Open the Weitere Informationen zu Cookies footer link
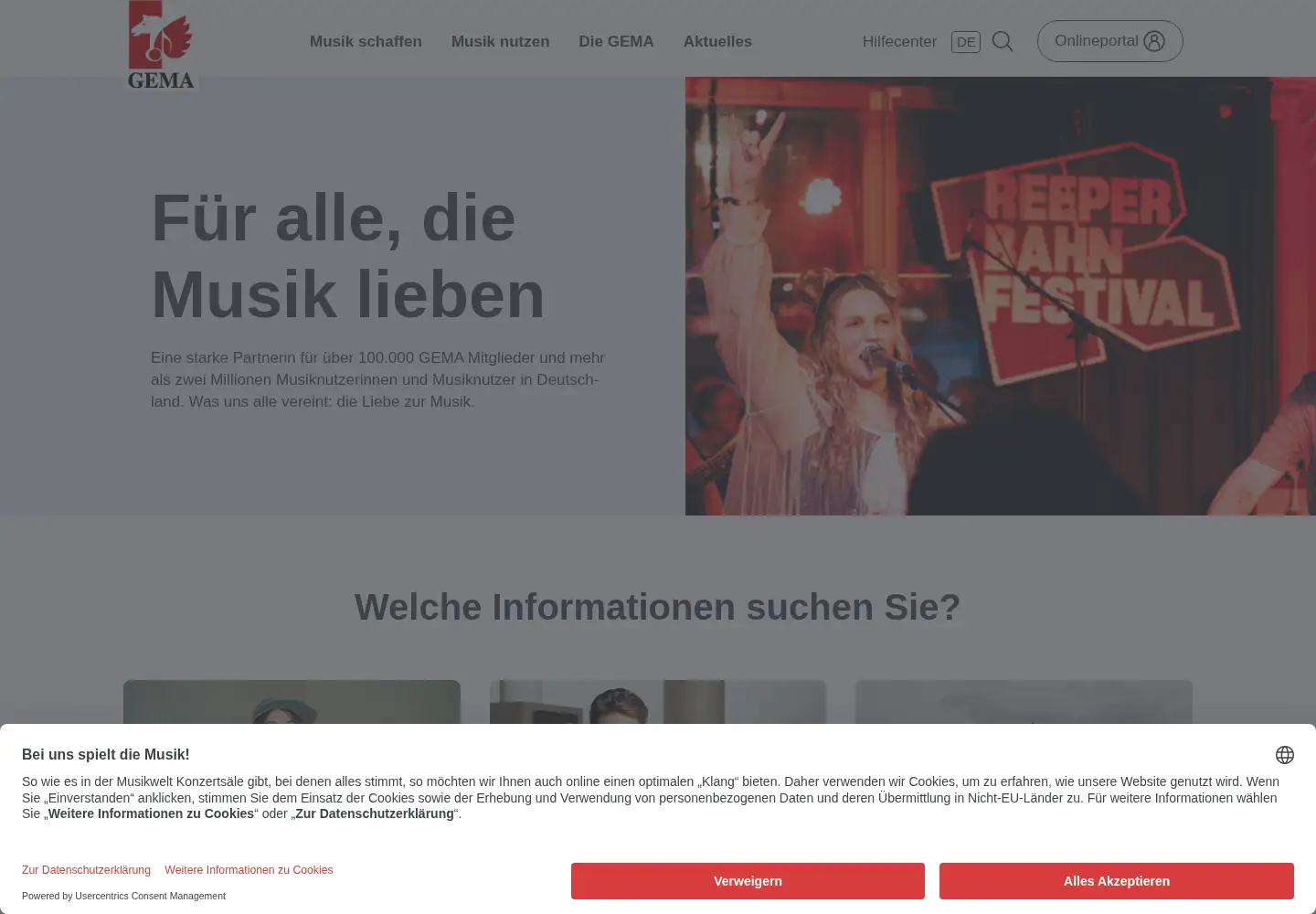 click(249, 870)
